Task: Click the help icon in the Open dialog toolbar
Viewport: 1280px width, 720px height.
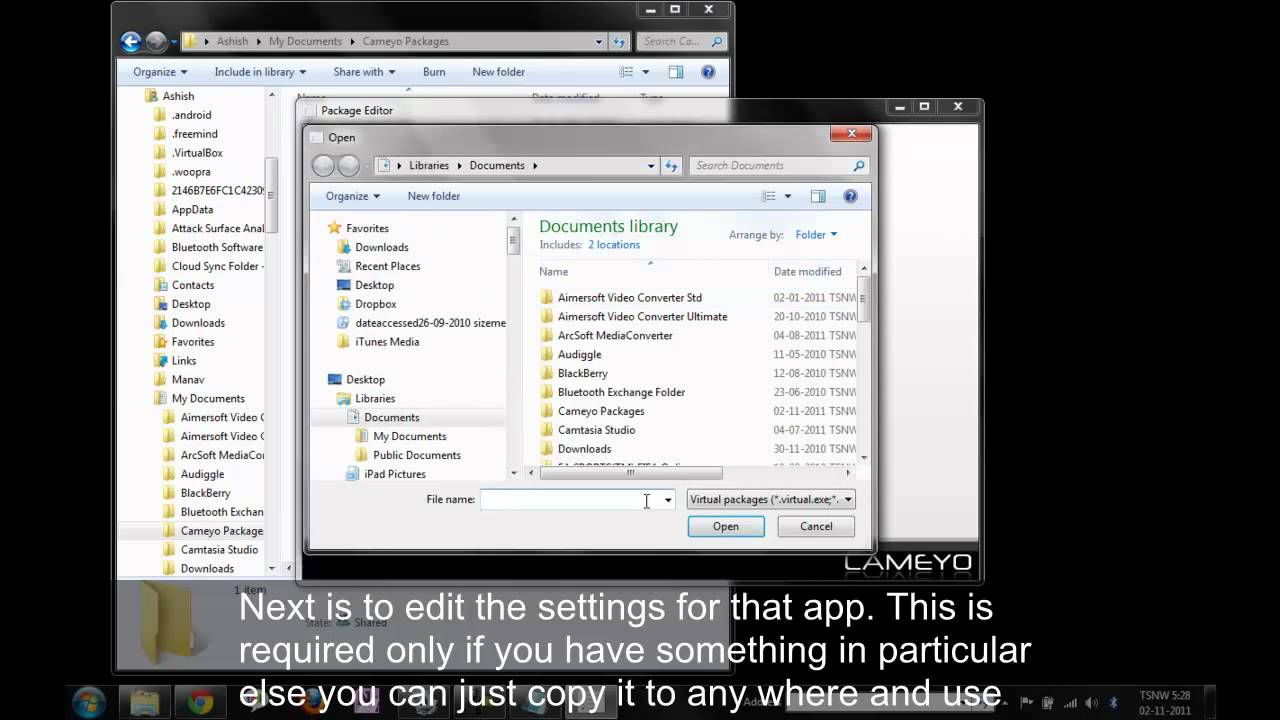Action: [x=850, y=196]
